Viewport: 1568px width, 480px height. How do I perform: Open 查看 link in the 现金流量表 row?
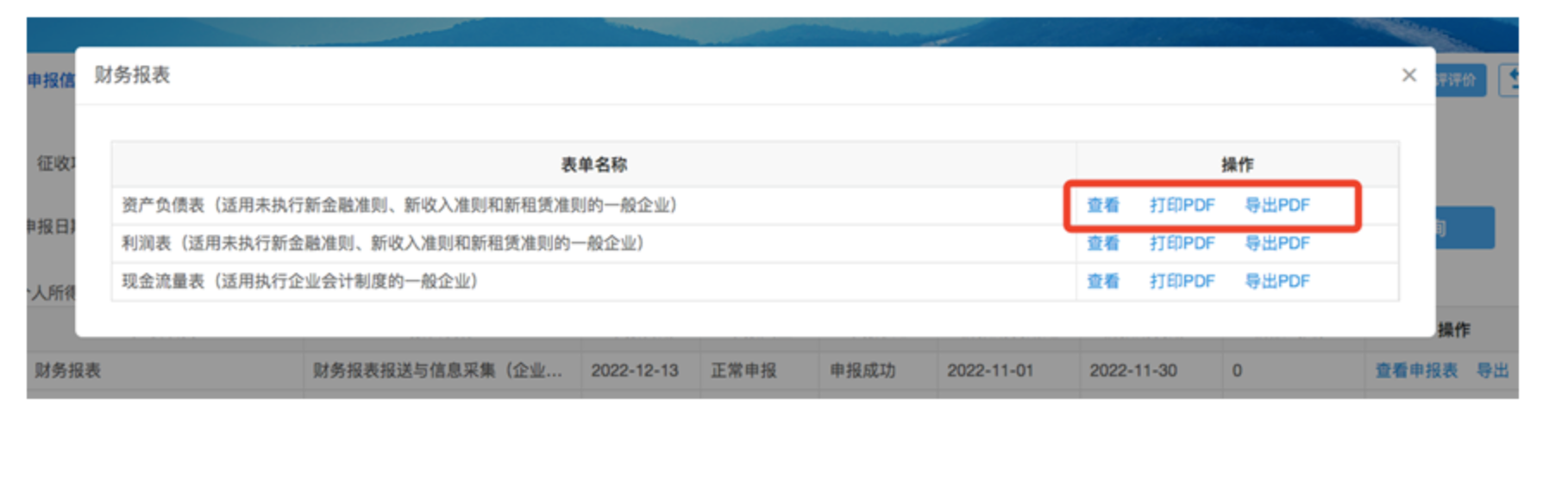coord(1103,281)
